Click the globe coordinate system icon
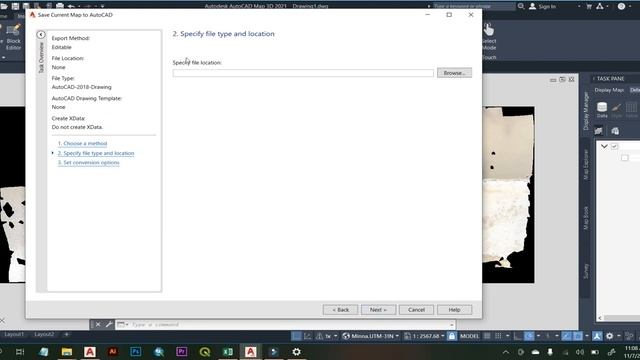The height and width of the screenshot is (360, 640). (x=346, y=336)
